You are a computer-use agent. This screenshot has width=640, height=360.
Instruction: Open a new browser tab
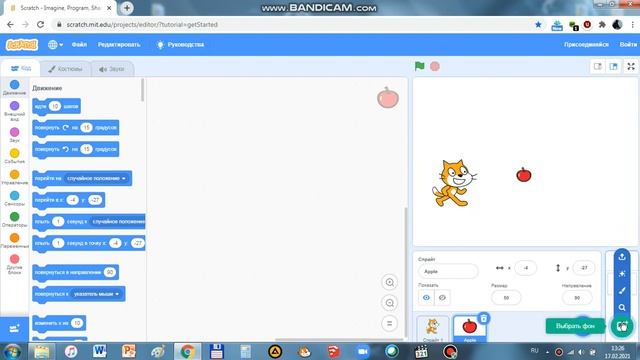click(127, 8)
